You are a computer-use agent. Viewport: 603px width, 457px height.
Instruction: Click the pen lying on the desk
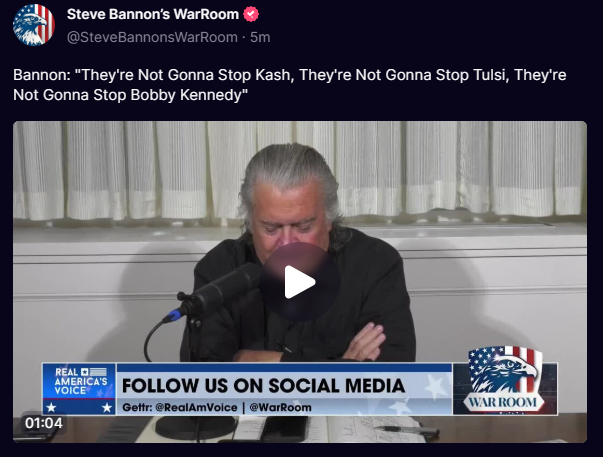406,430
